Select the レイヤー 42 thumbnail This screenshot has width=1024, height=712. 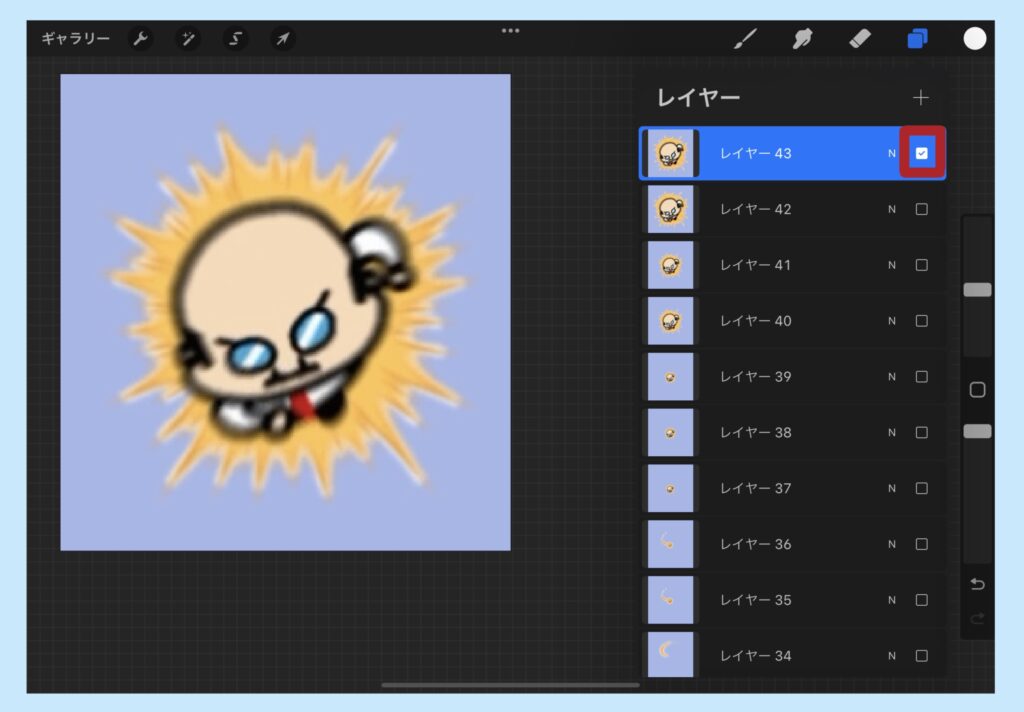click(670, 209)
